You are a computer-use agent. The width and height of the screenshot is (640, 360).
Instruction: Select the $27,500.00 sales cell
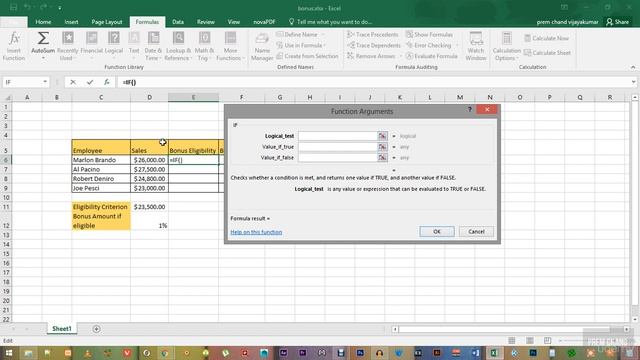[149, 169]
